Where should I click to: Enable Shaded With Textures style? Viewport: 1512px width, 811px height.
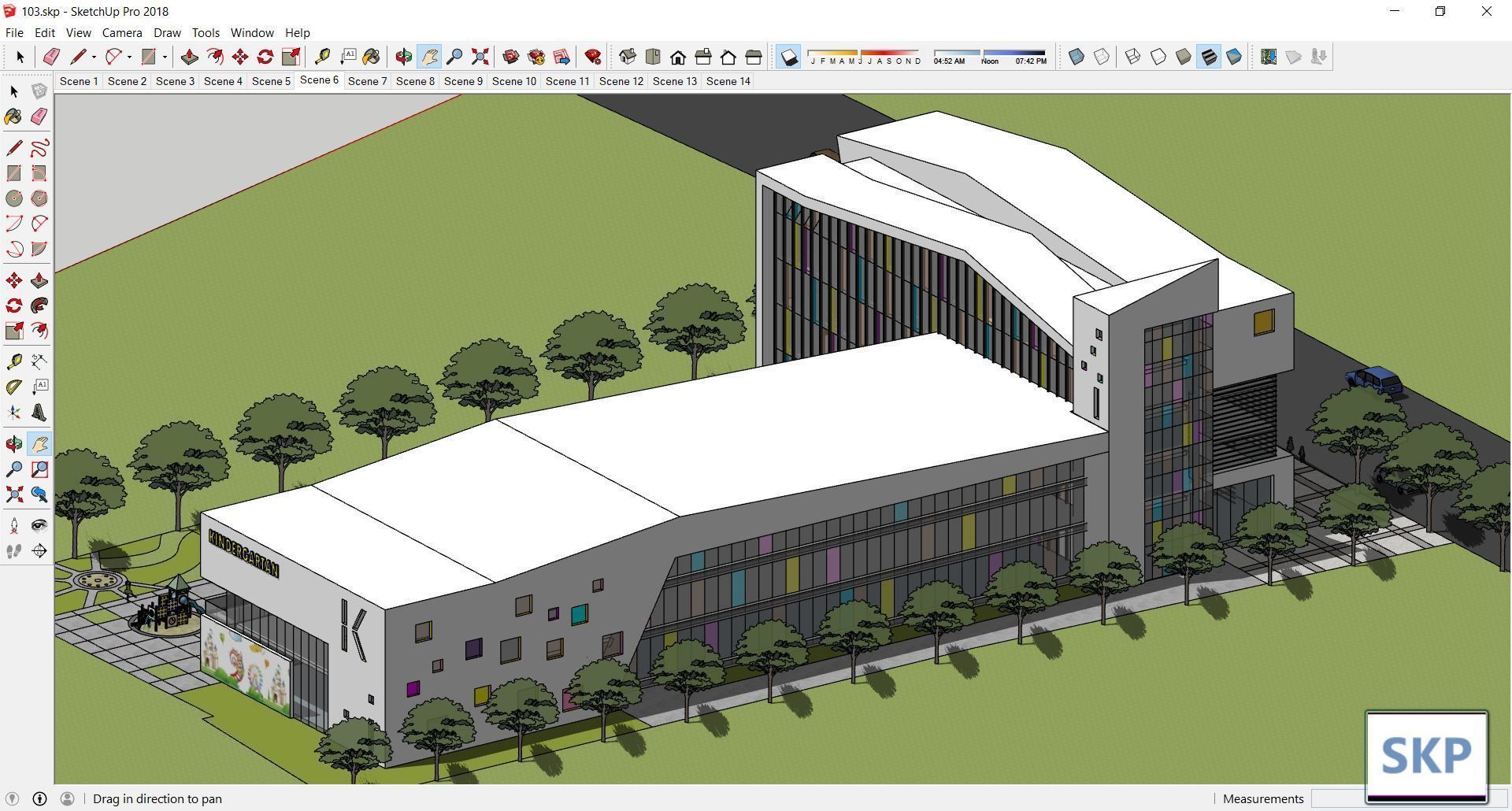1209,57
